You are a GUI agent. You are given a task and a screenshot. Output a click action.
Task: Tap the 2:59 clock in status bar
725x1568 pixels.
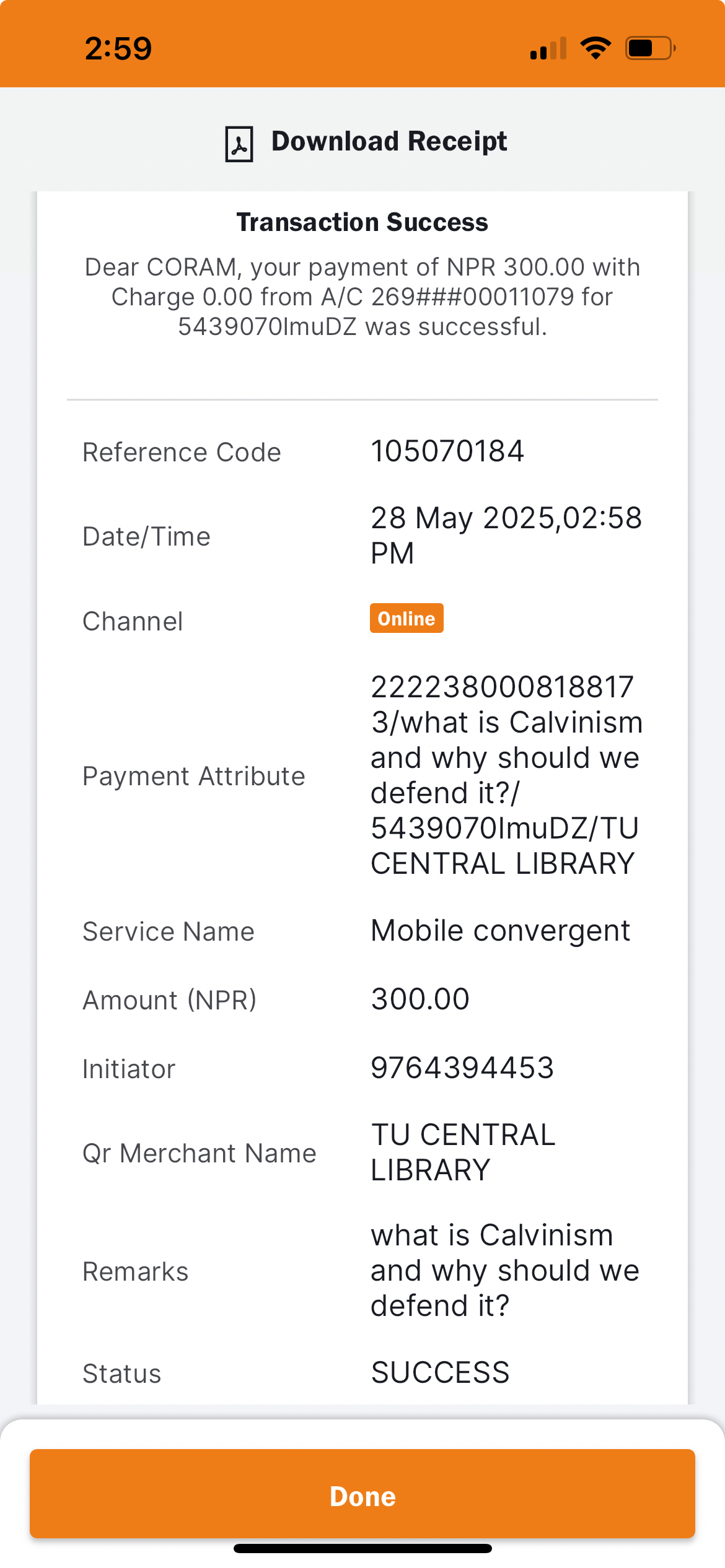(x=118, y=48)
